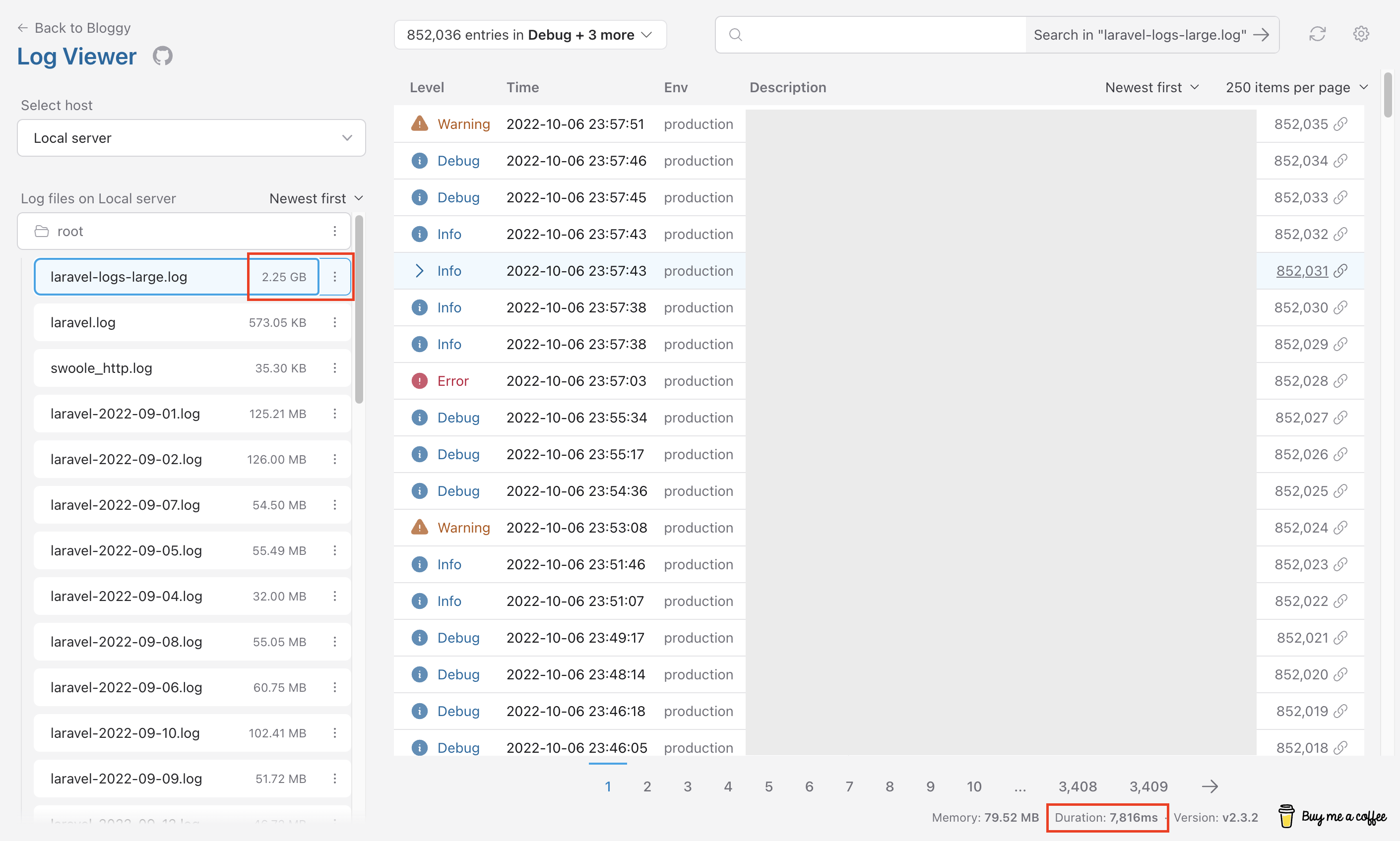
Task: Click Duration: 7,816ms status text
Action: (1106, 817)
